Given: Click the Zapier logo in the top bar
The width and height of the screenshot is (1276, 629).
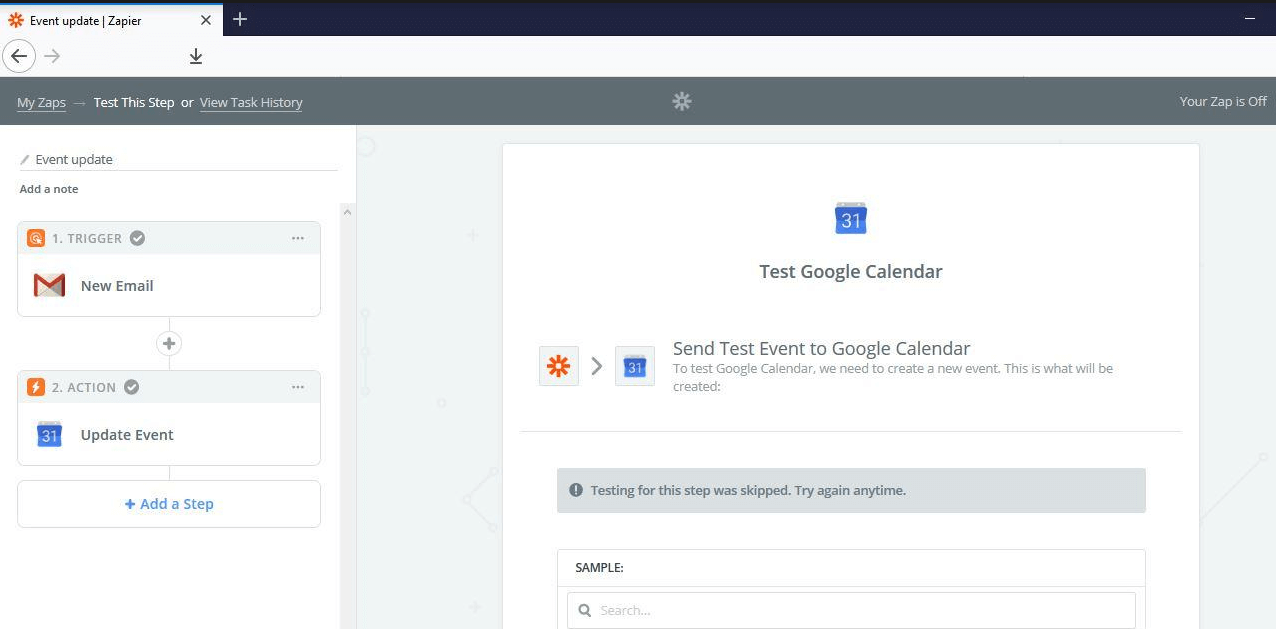Looking at the screenshot, I should (x=681, y=101).
